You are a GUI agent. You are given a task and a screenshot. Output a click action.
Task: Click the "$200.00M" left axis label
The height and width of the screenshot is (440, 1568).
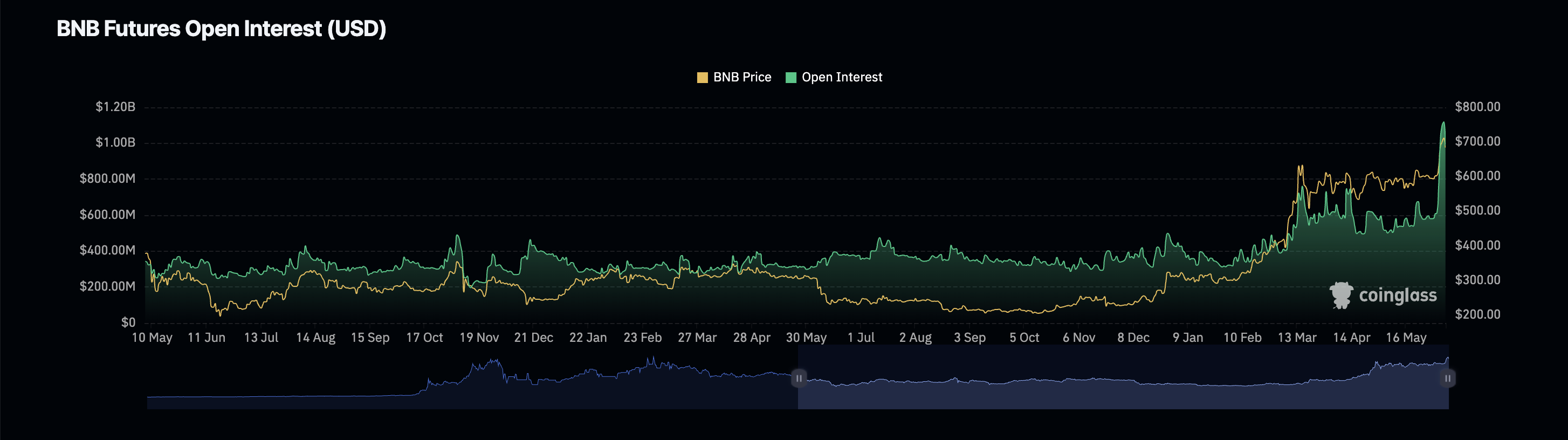click(108, 286)
